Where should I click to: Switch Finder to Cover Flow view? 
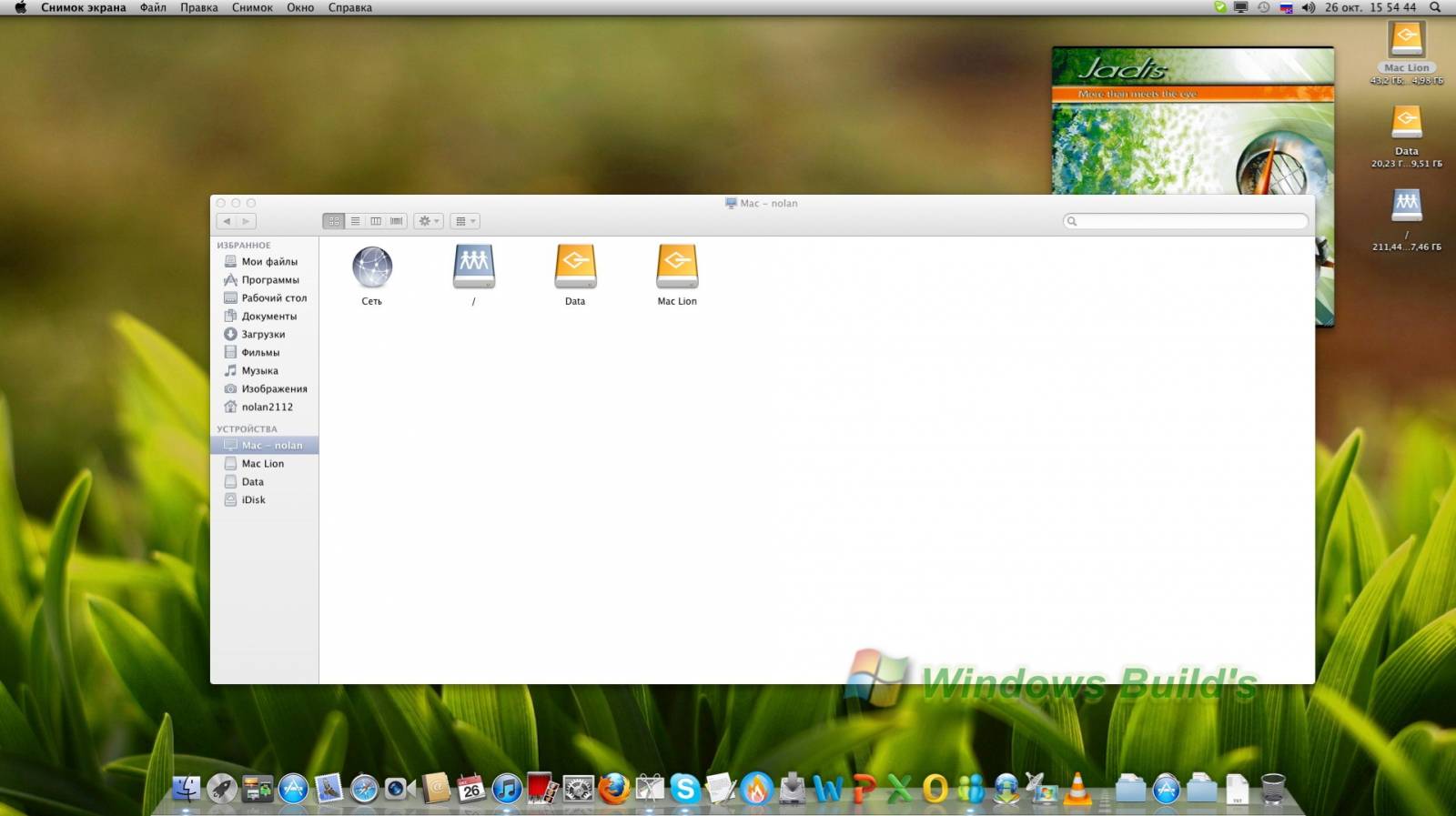pyautogui.click(x=397, y=221)
